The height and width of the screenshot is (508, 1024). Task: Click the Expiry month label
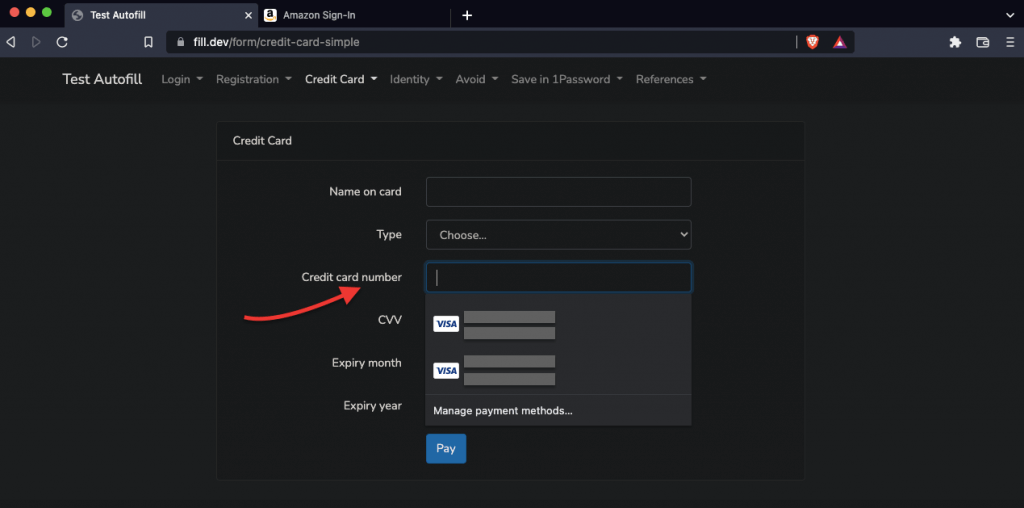click(x=366, y=363)
